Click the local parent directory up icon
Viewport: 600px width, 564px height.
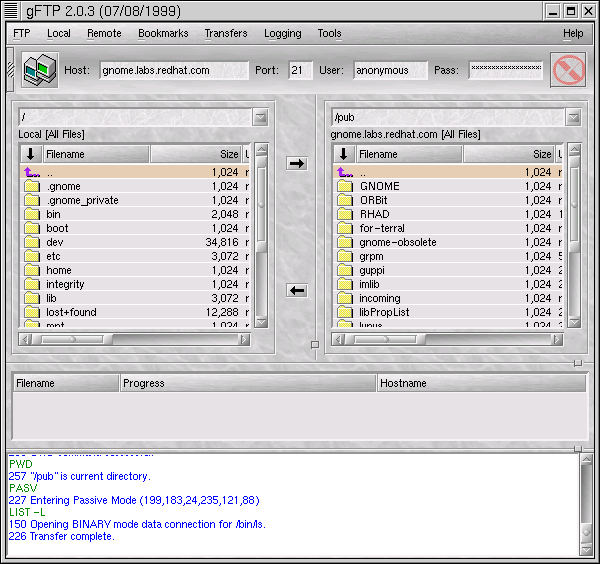[32, 172]
